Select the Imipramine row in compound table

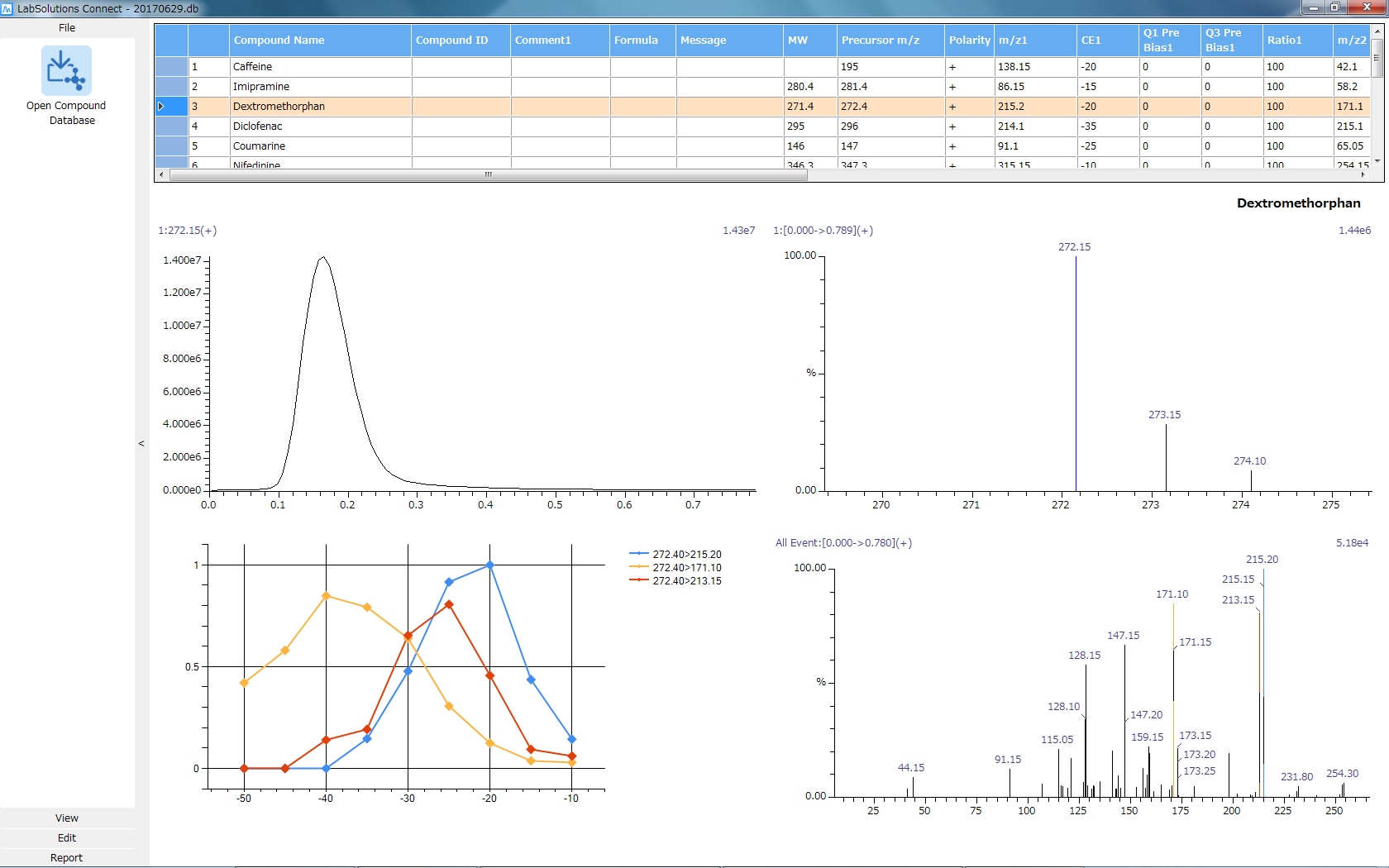[261, 87]
